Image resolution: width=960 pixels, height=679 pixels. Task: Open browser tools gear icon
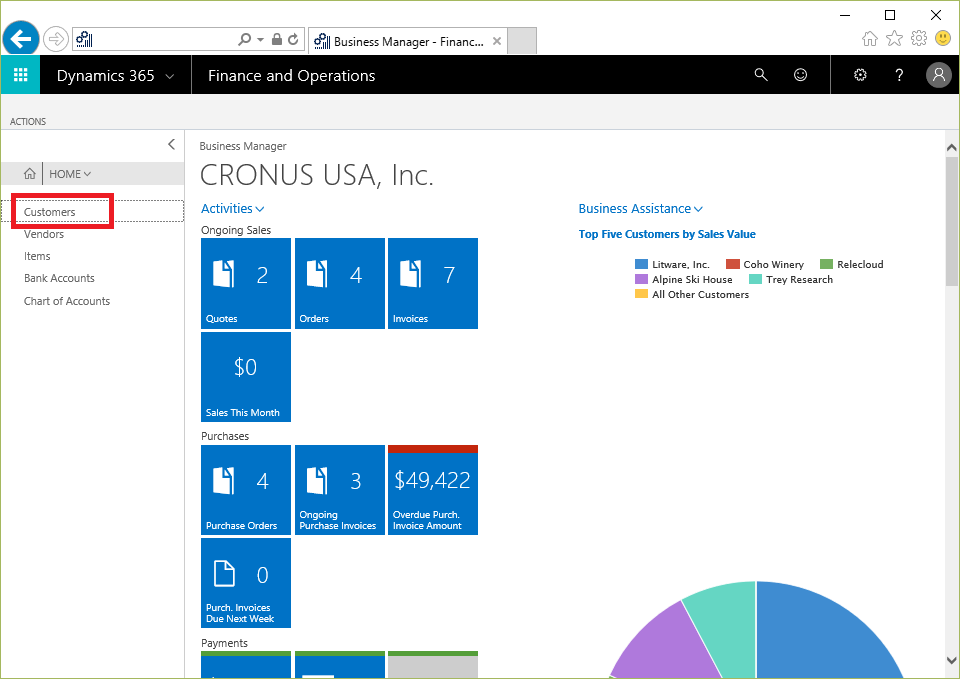919,39
